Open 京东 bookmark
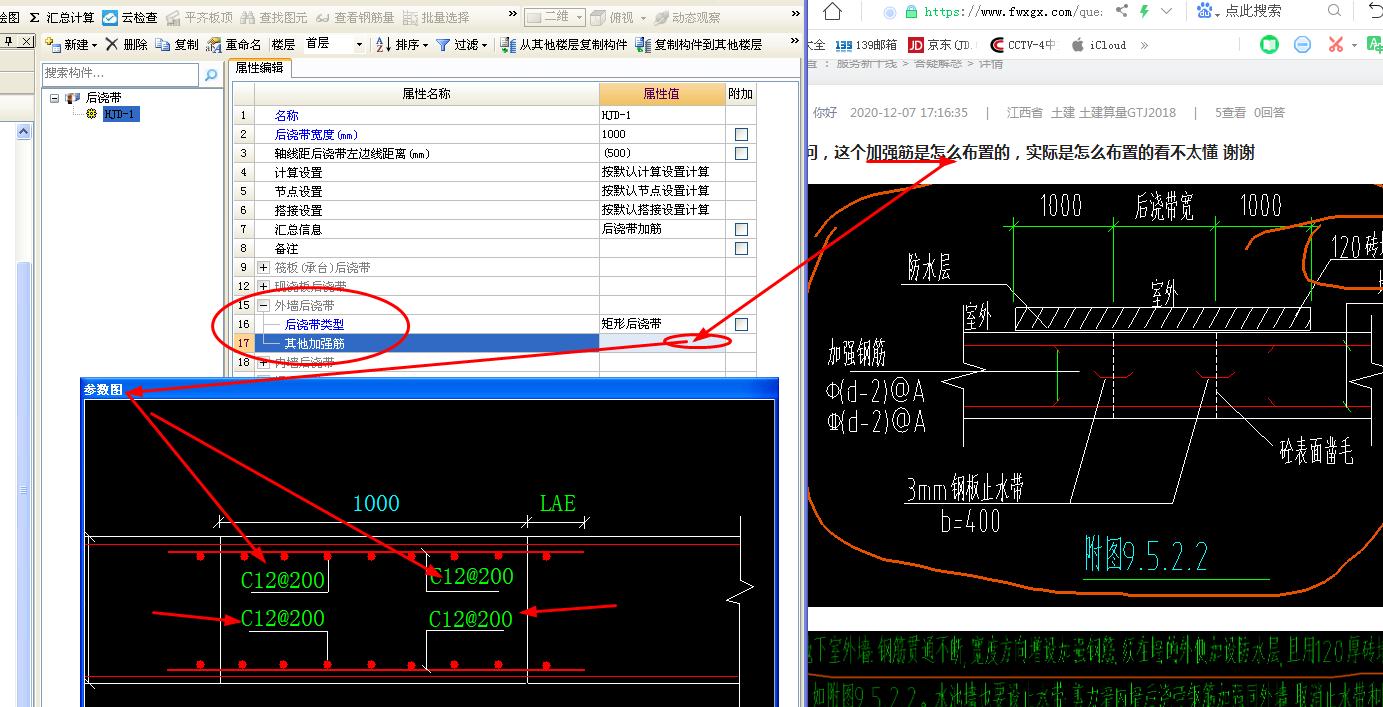This screenshot has height=707, width=1383. [939, 45]
